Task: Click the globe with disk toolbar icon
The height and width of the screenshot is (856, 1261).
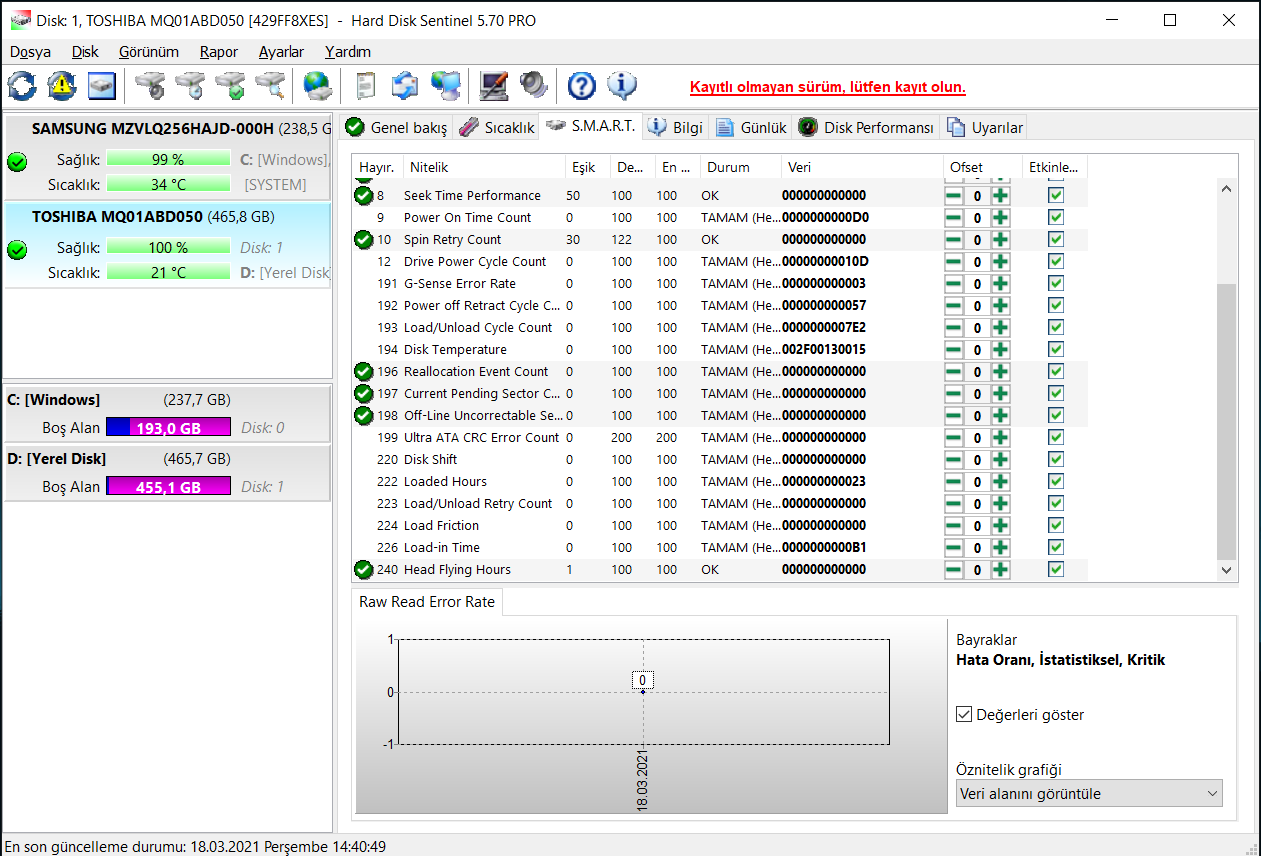Action: click(x=317, y=86)
